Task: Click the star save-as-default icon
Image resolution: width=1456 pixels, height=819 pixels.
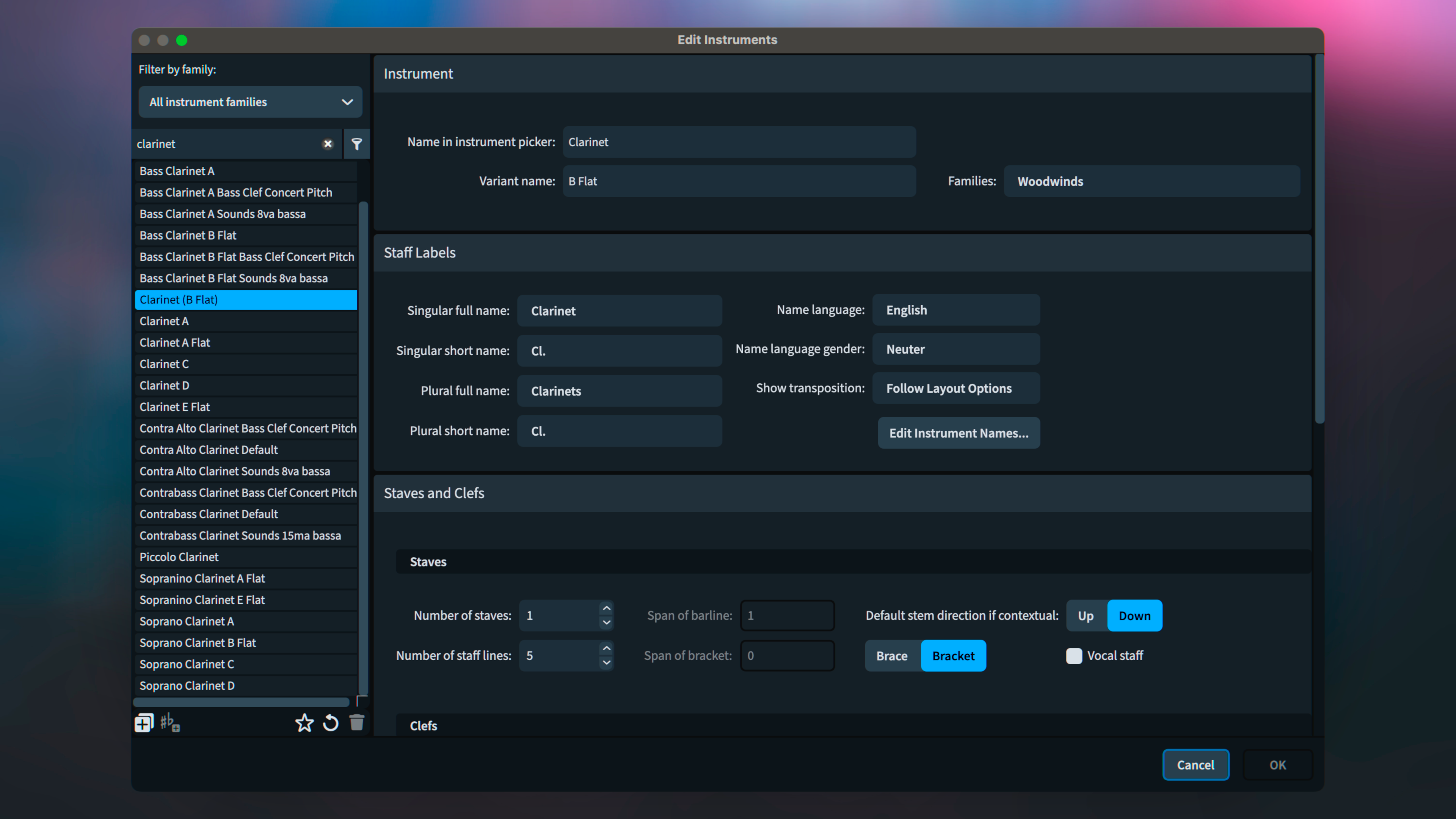Action: [x=304, y=723]
